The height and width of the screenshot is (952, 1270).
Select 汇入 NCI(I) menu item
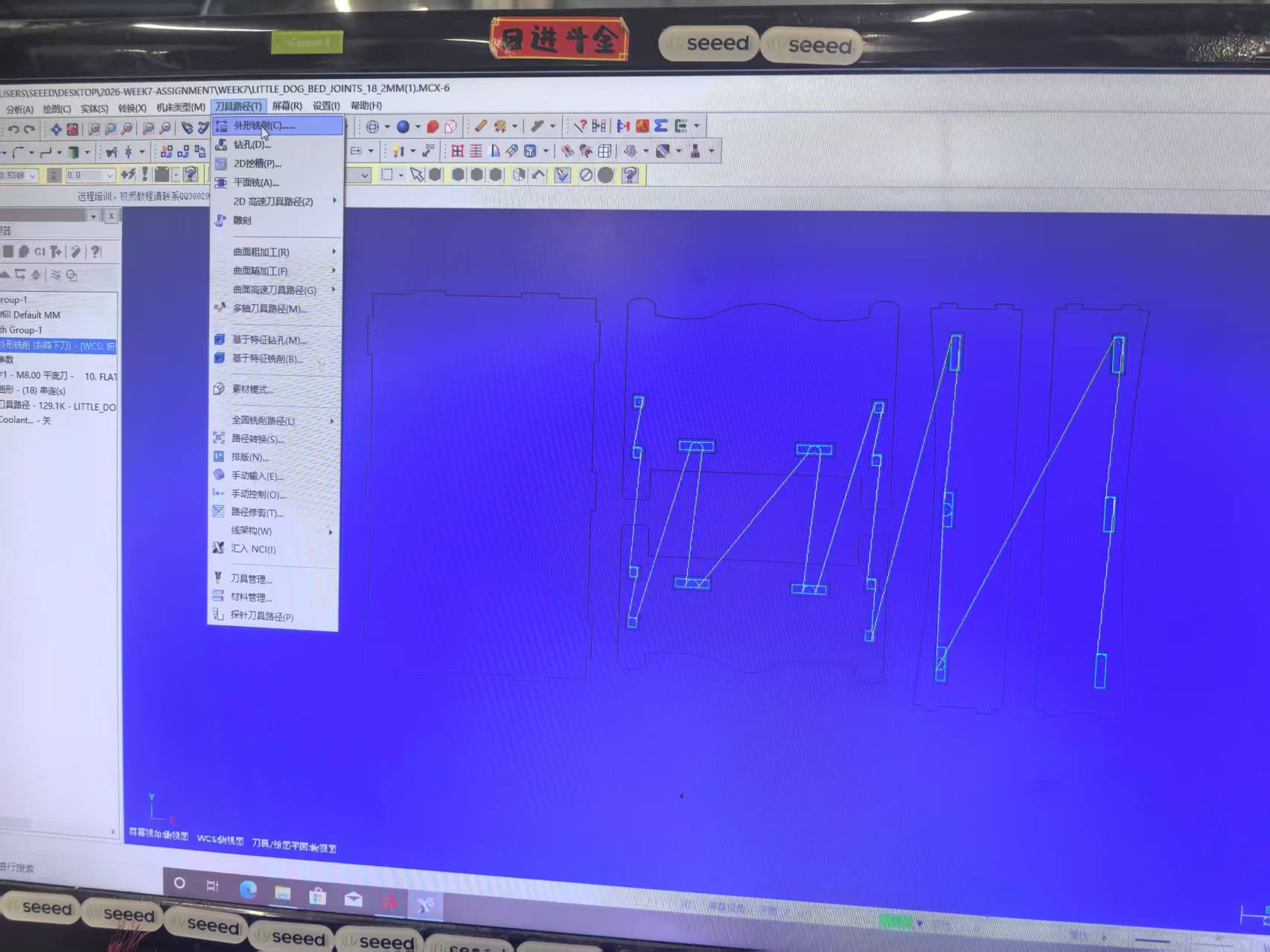point(273,549)
